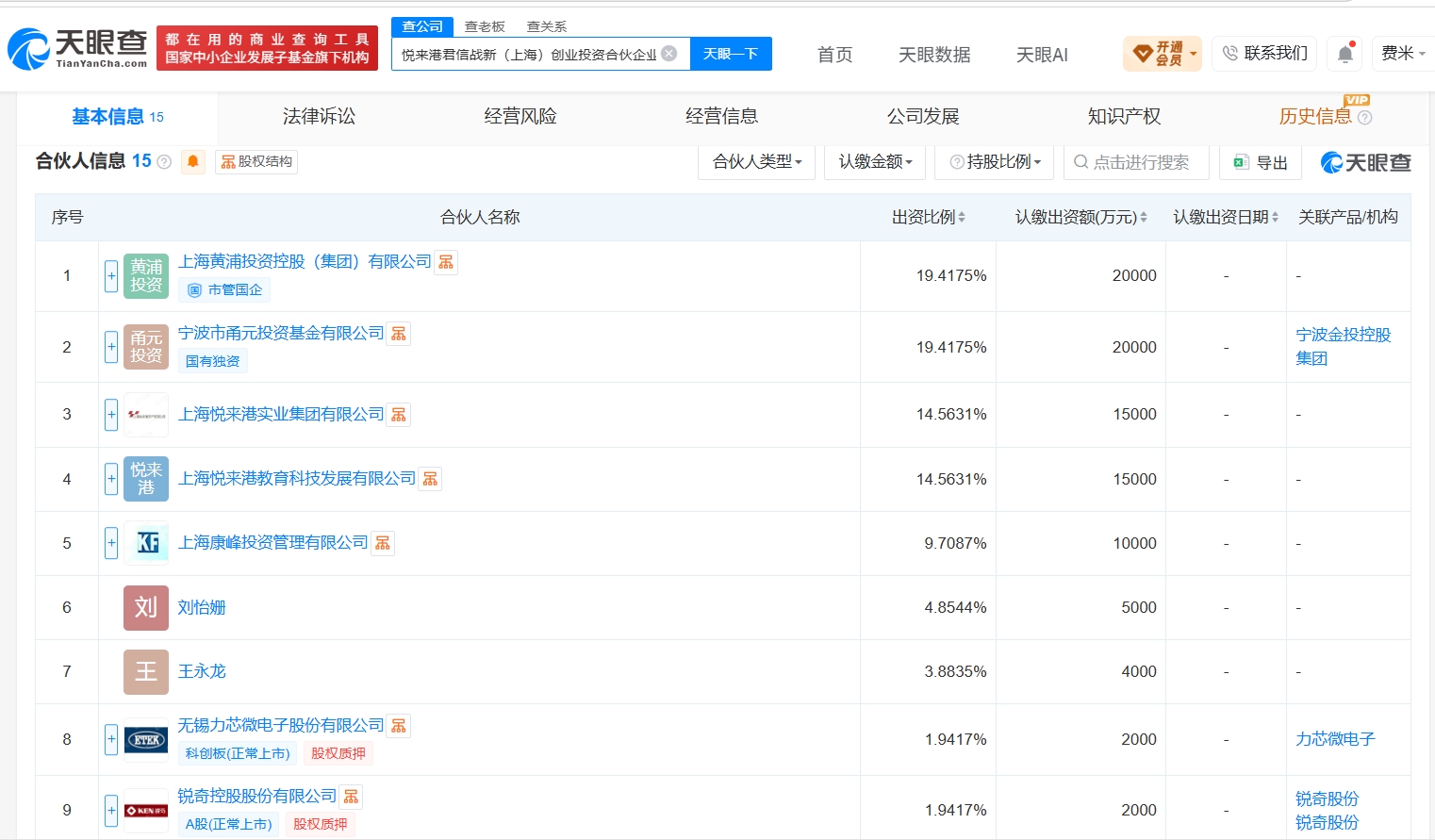
Task: Click the 天眼一下 search button
Action: pyautogui.click(x=731, y=54)
